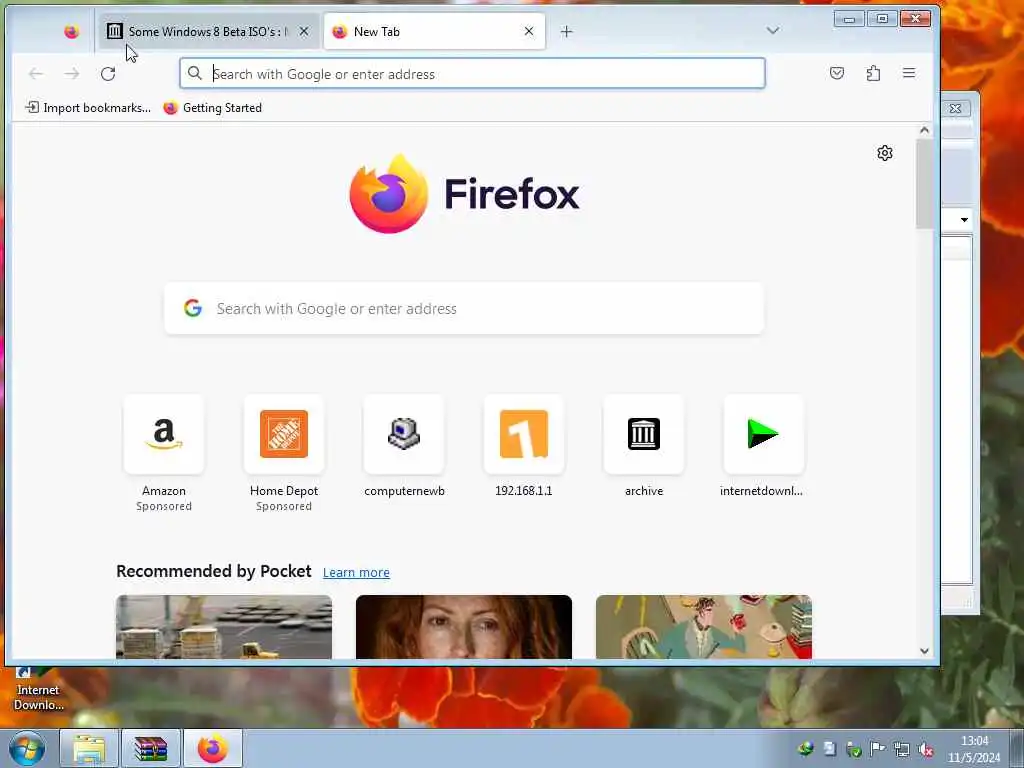This screenshot has width=1024, height=768.
Task: Open Windows Explorer from taskbar
Action: (89, 748)
